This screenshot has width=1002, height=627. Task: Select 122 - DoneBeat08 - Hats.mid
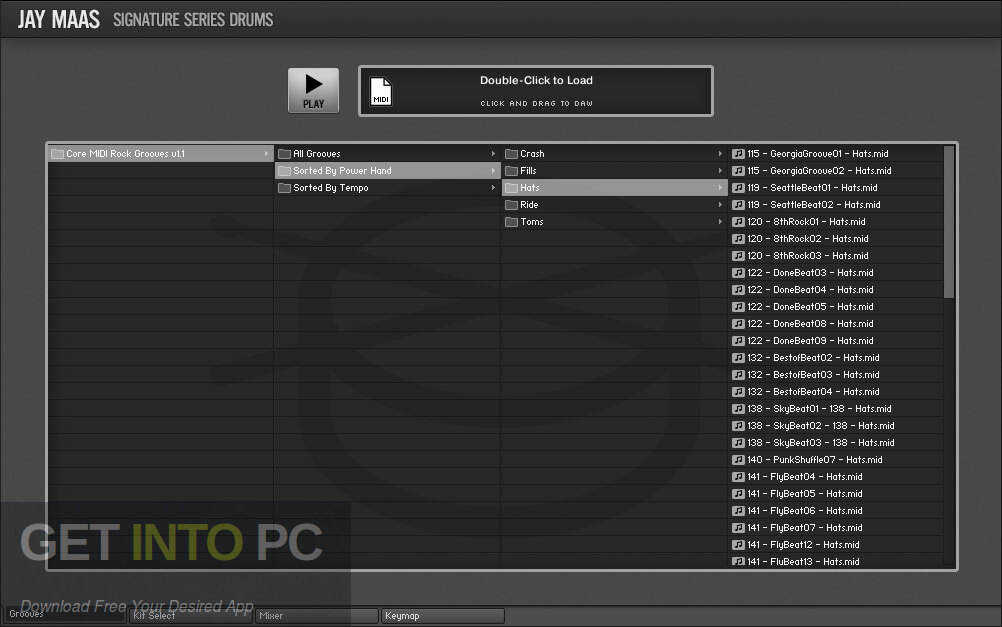click(836, 323)
